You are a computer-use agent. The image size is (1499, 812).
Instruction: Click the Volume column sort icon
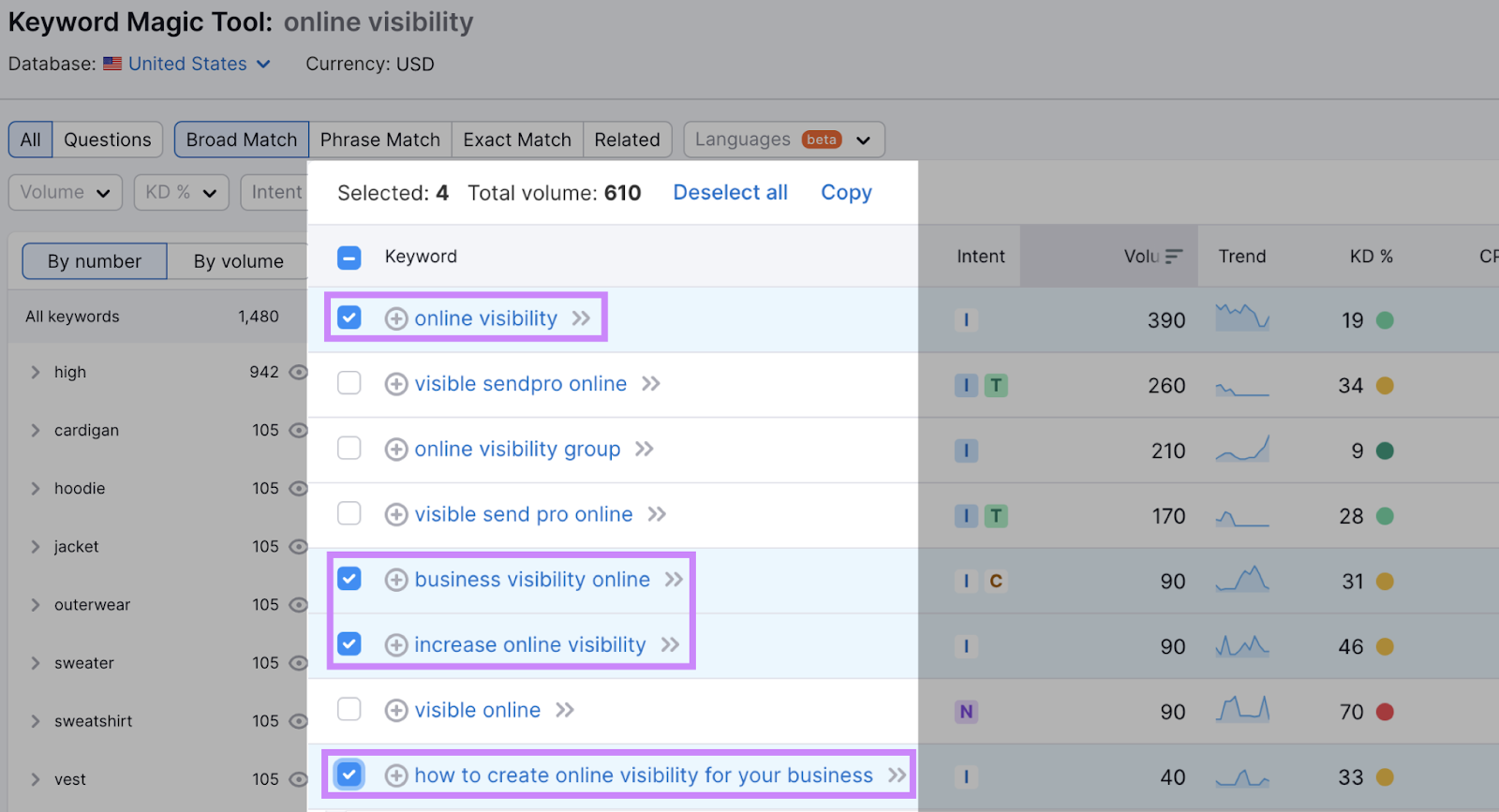click(1174, 257)
